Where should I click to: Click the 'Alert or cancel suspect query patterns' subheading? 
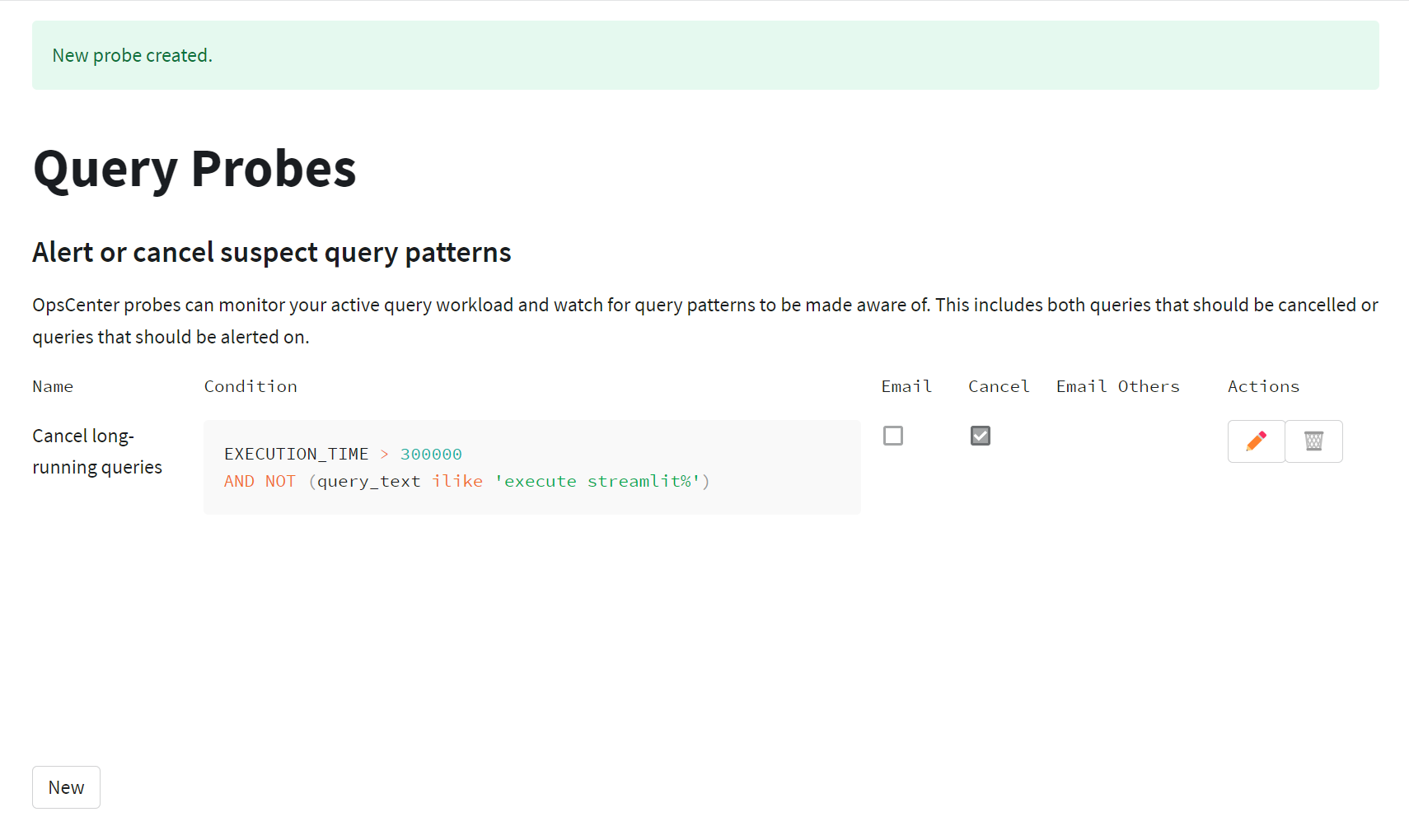pyautogui.click(x=272, y=252)
